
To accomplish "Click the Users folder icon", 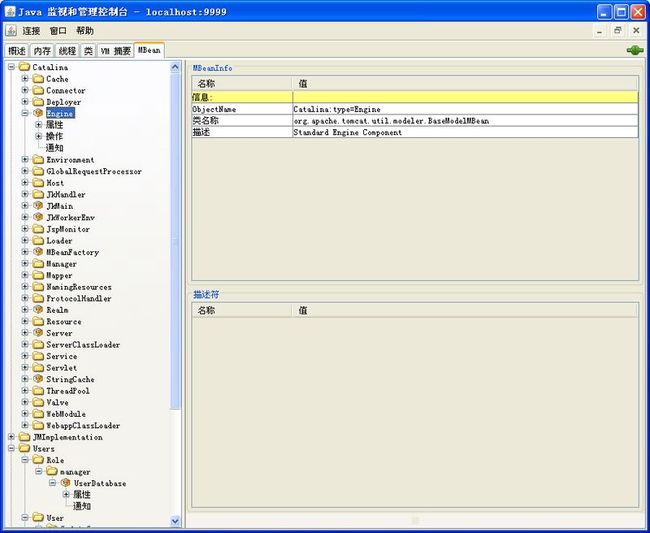I will 25,448.
